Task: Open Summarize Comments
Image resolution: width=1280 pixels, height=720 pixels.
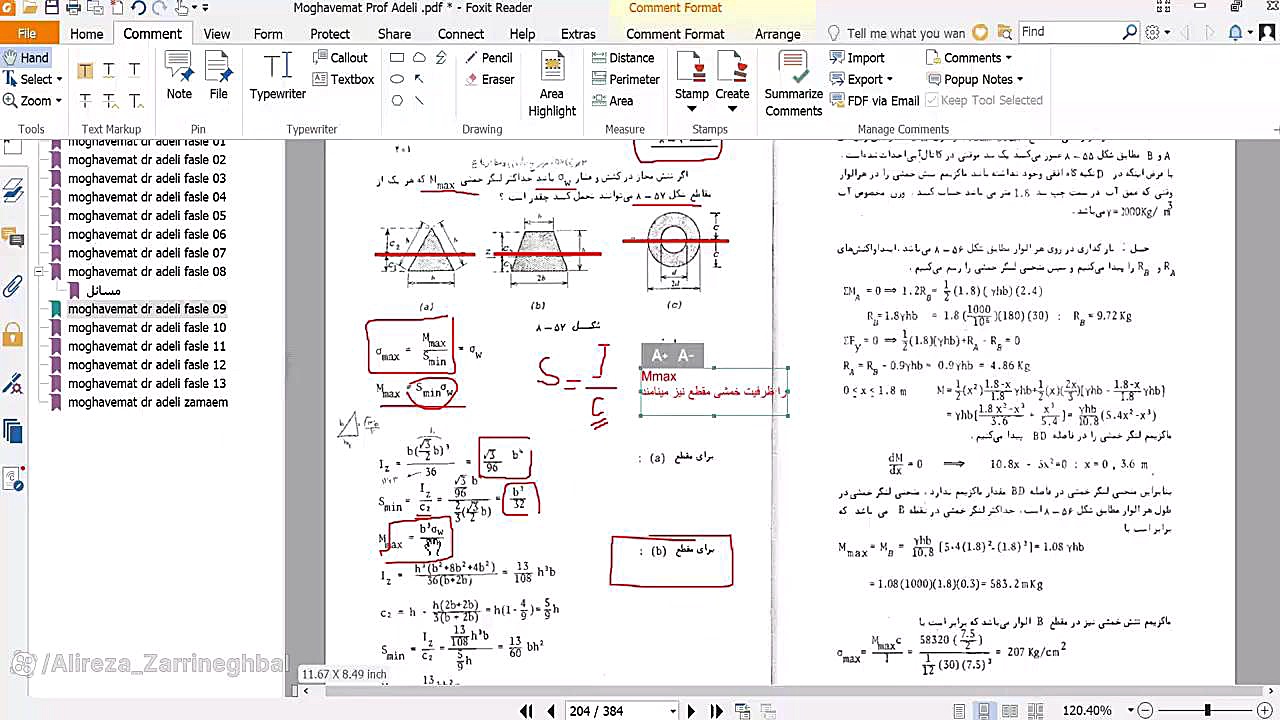Action: pyautogui.click(x=793, y=84)
